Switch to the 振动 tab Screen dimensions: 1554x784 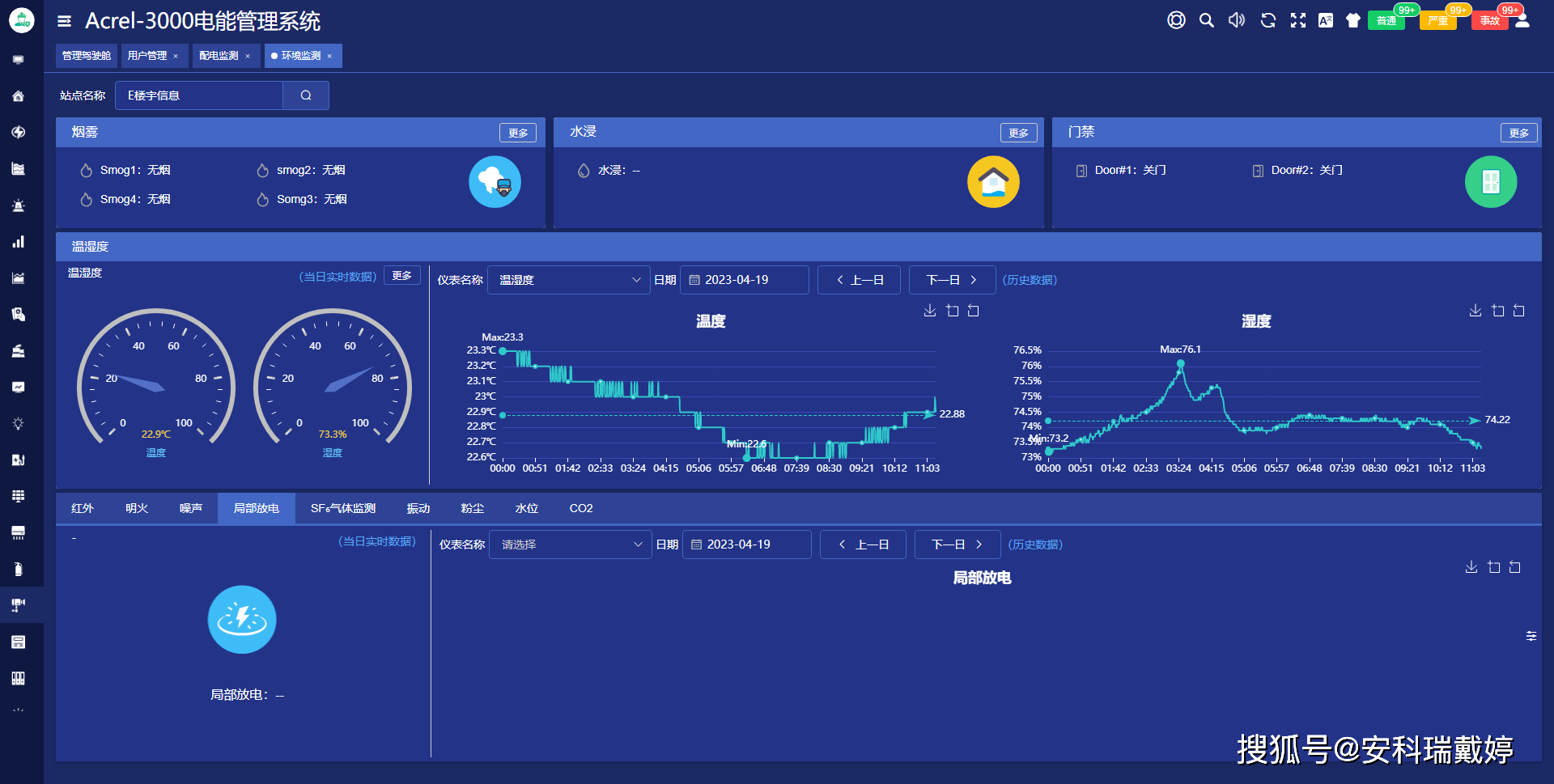[x=418, y=508]
